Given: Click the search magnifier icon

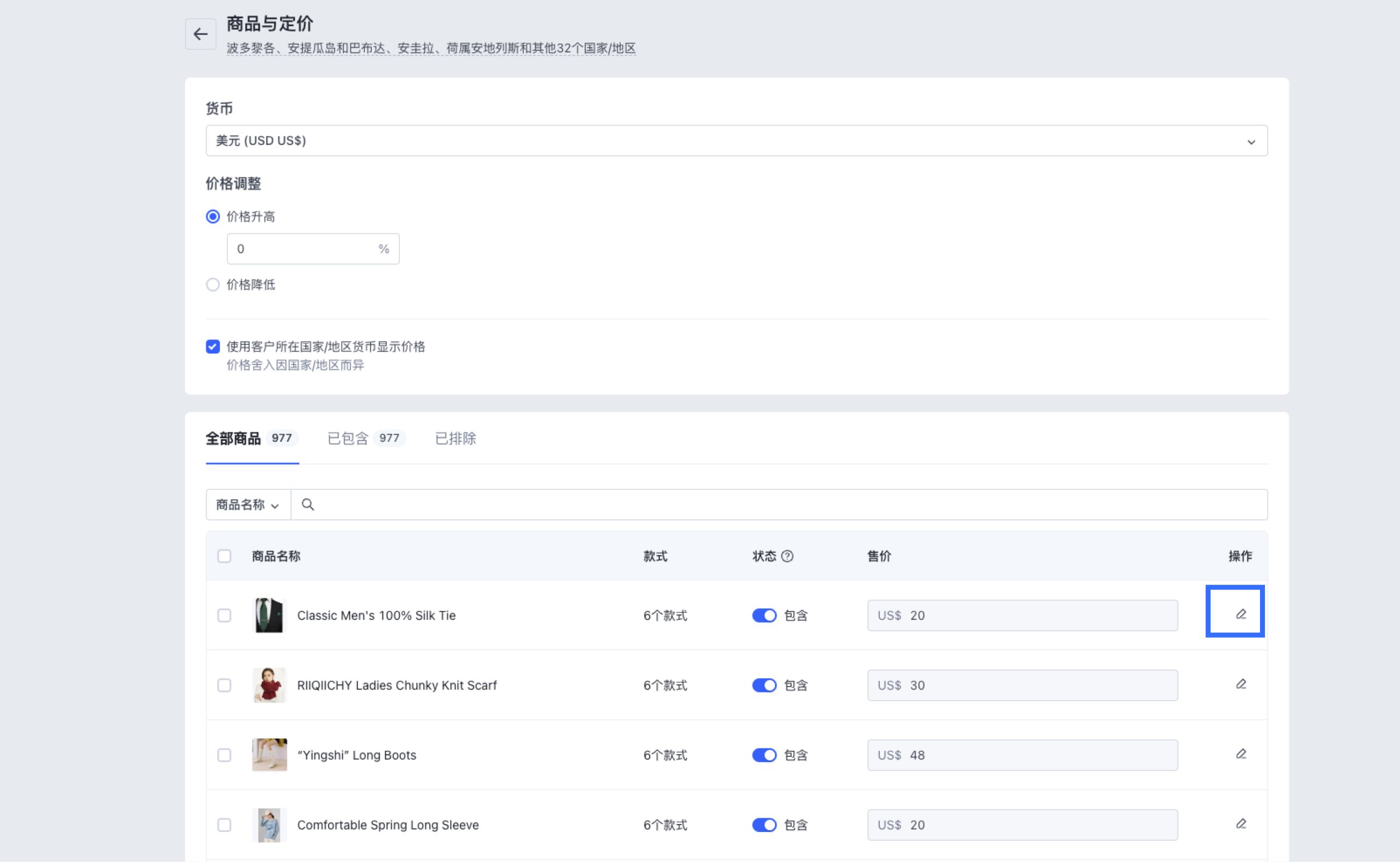Looking at the screenshot, I should coord(308,504).
